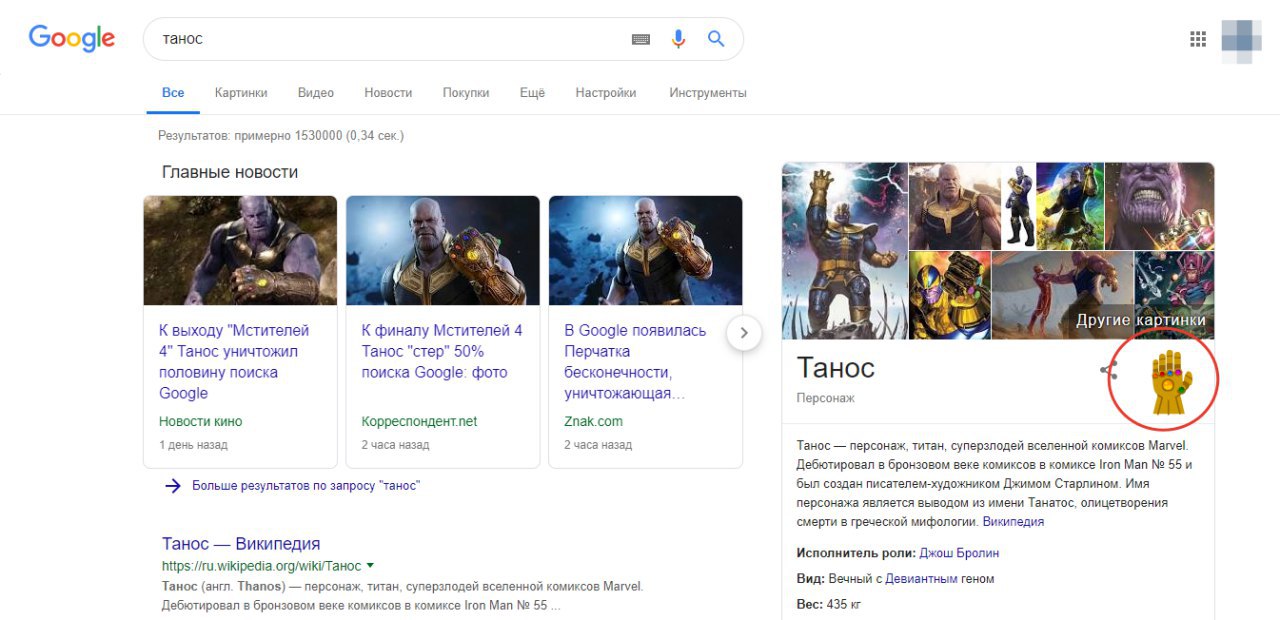Start voice search with microphone icon
This screenshot has height=620, width=1280.
click(679, 39)
